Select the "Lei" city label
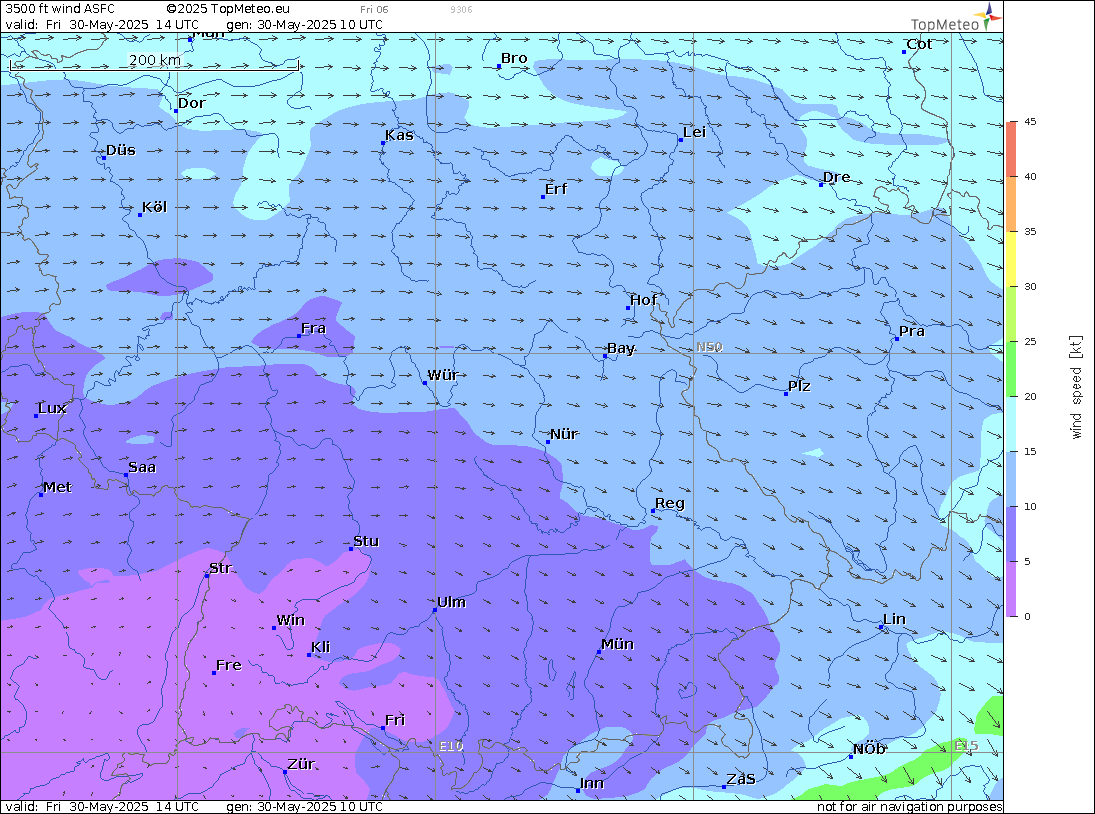The width and height of the screenshot is (1095, 814). click(x=694, y=133)
